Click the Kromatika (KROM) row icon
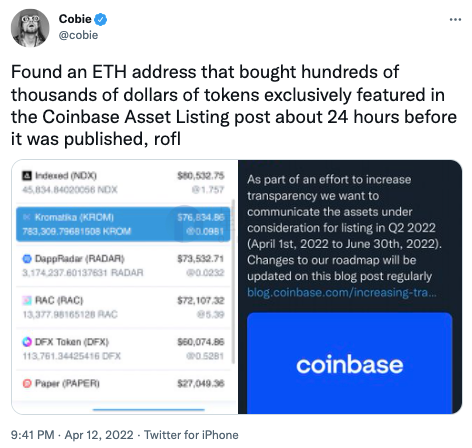Image resolution: width=472 pixels, height=448 pixels. 27,217
